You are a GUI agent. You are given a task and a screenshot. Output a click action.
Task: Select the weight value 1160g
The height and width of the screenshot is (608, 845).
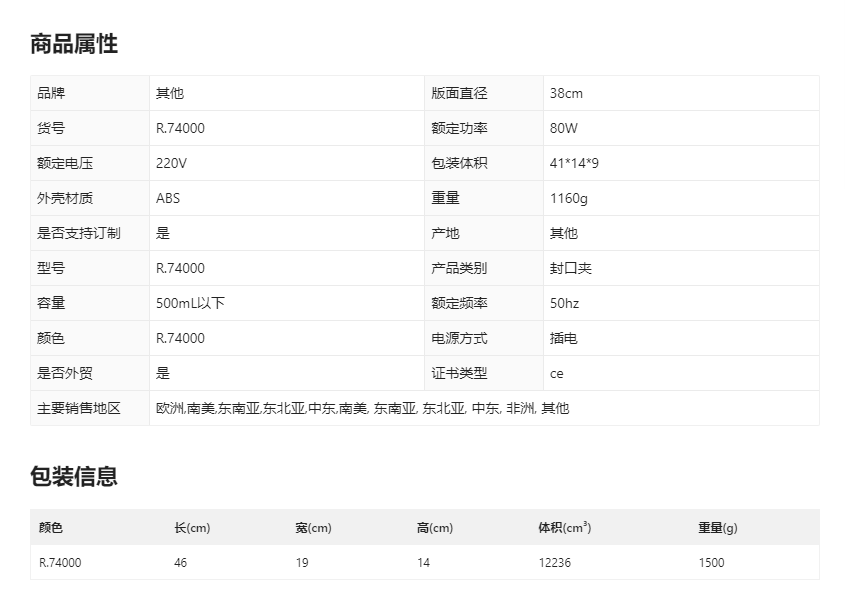click(x=563, y=198)
